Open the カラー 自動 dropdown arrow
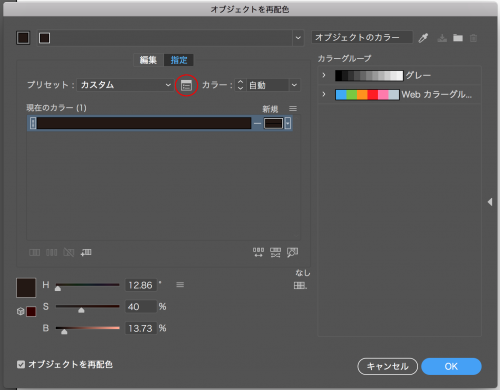 (x=294, y=85)
